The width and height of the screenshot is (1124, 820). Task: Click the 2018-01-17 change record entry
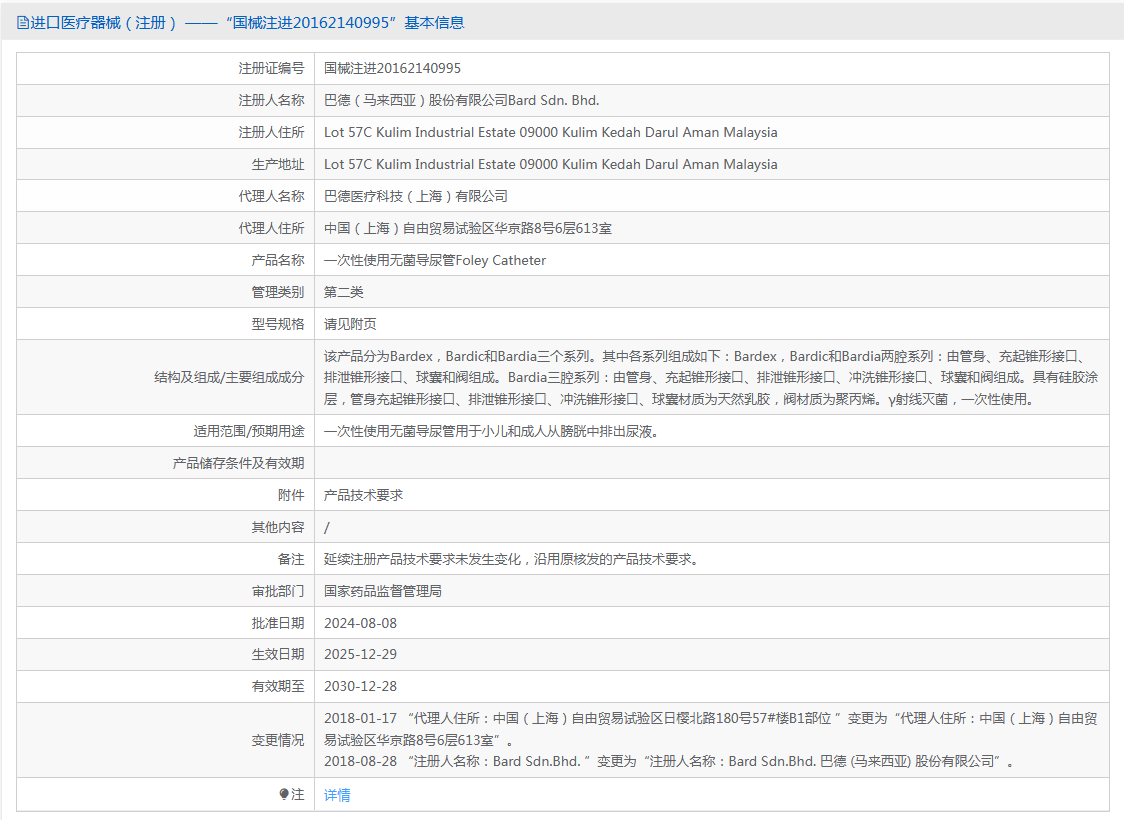pos(710,729)
